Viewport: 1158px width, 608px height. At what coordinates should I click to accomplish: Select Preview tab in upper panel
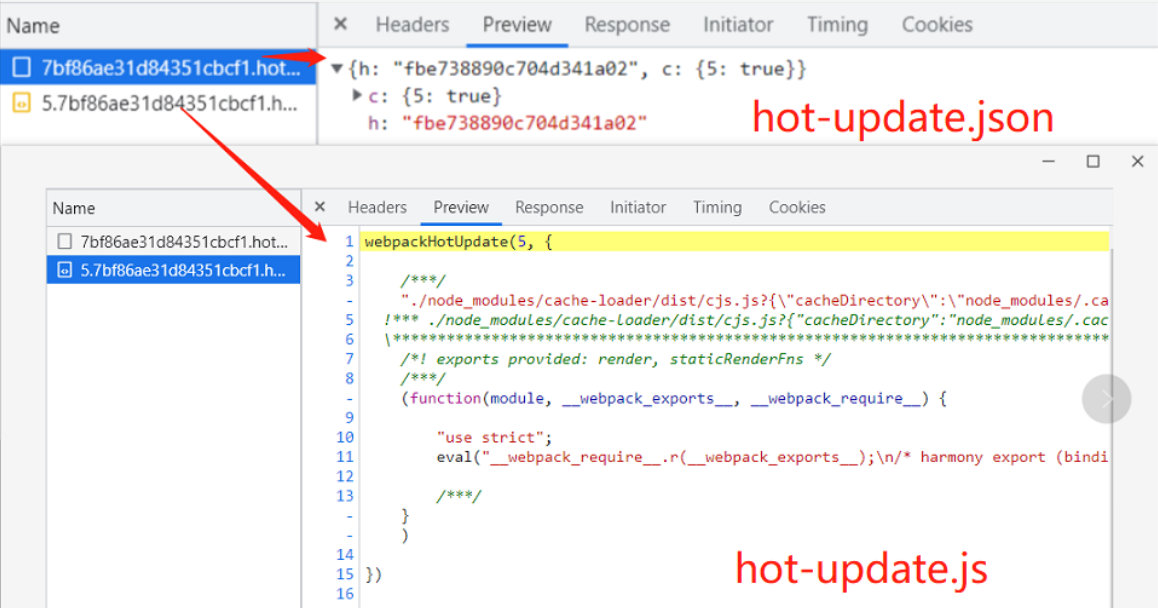(x=517, y=24)
